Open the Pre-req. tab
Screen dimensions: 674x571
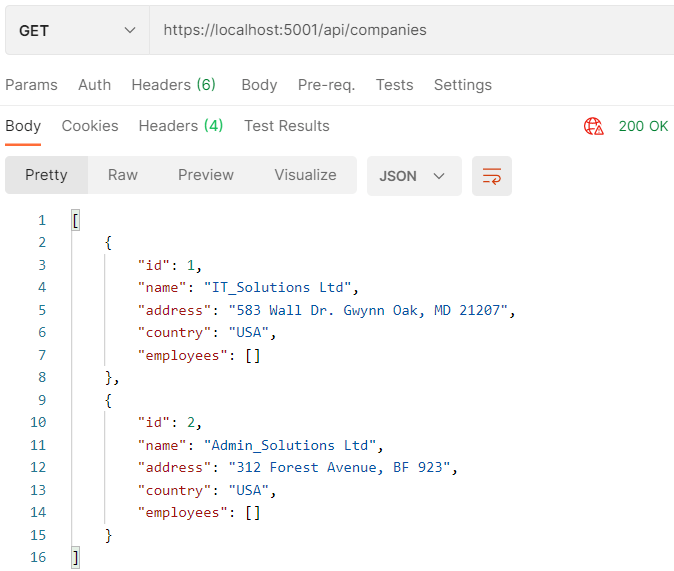[x=327, y=85]
